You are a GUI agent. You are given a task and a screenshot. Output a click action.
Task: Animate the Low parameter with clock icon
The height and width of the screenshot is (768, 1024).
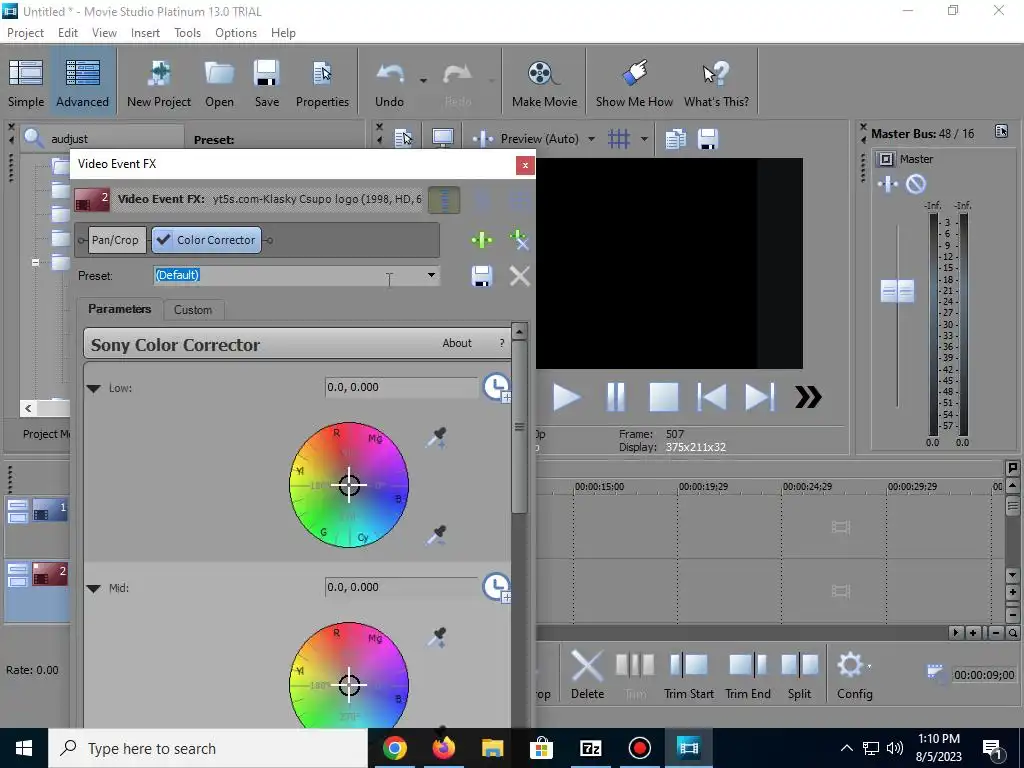click(x=496, y=387)
